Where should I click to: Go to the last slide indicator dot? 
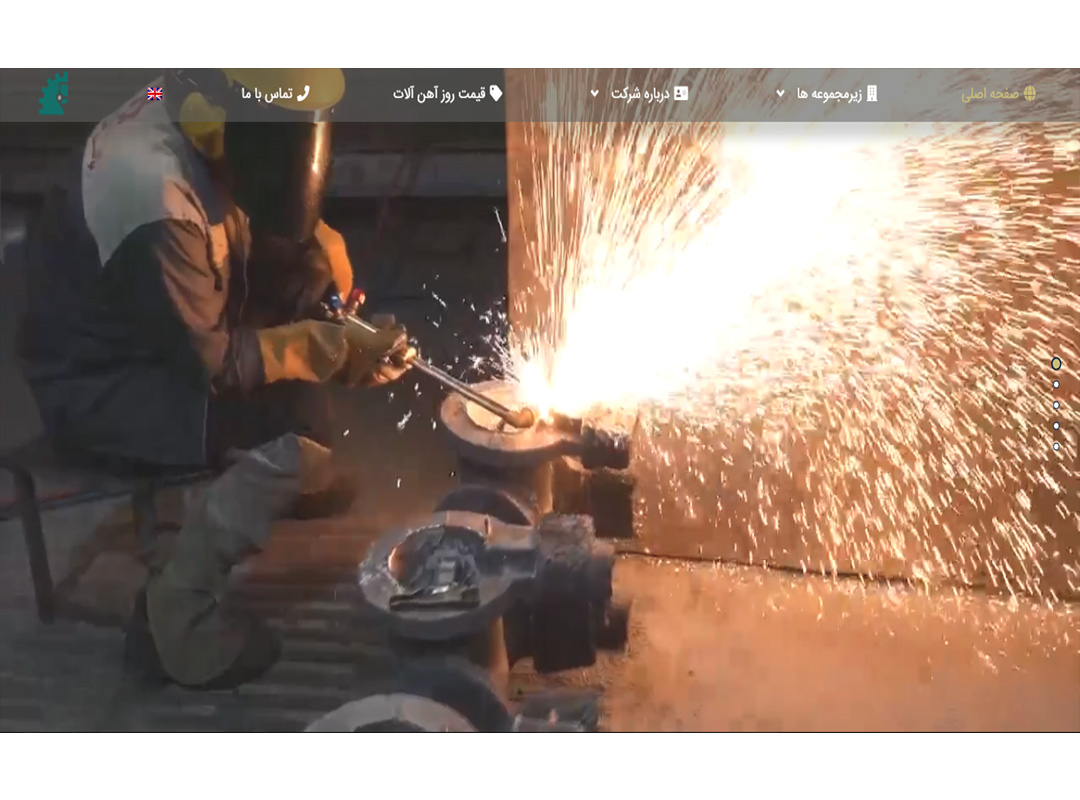[x=1056, y=446]
